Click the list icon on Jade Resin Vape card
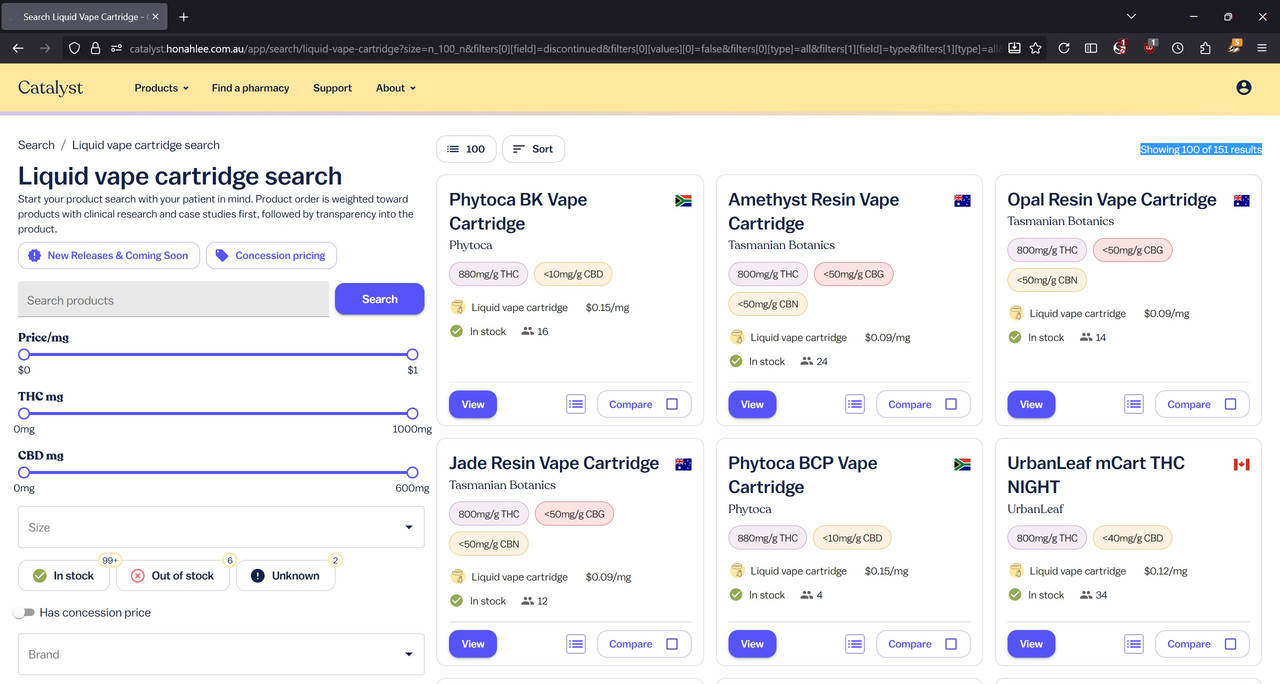 point(576,644)
